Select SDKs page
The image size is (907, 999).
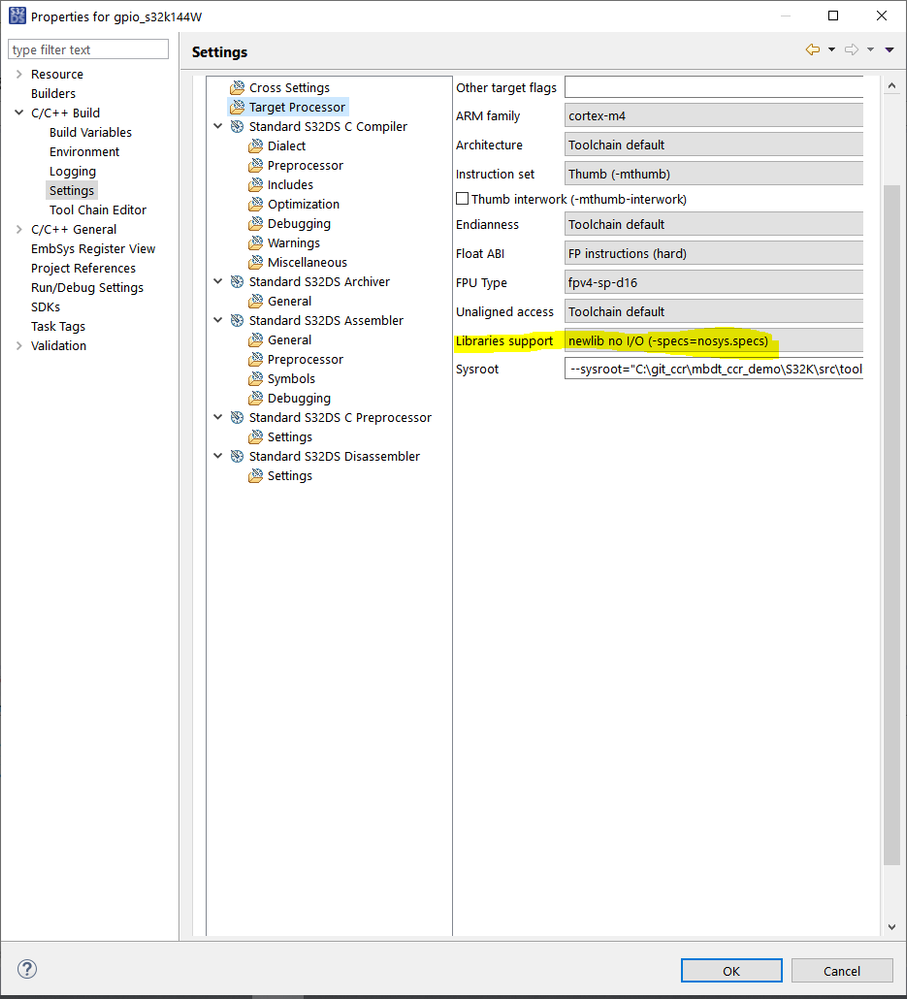[45, 307]
